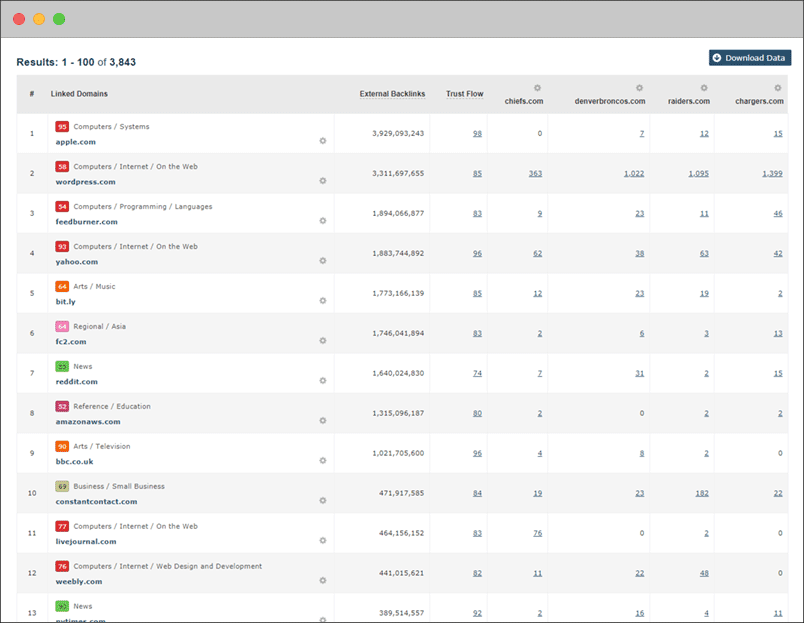The width and height of the screenshot is (804, 623).
Task: Click raiders.com count 1,095 for wordpress.com
Action: (698, 174)
